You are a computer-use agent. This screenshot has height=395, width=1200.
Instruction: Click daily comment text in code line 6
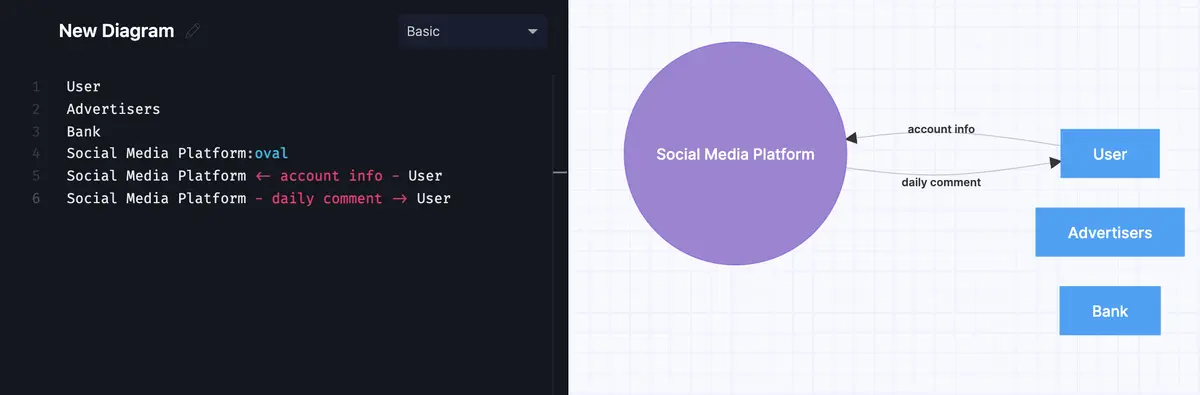pos(326,198)
